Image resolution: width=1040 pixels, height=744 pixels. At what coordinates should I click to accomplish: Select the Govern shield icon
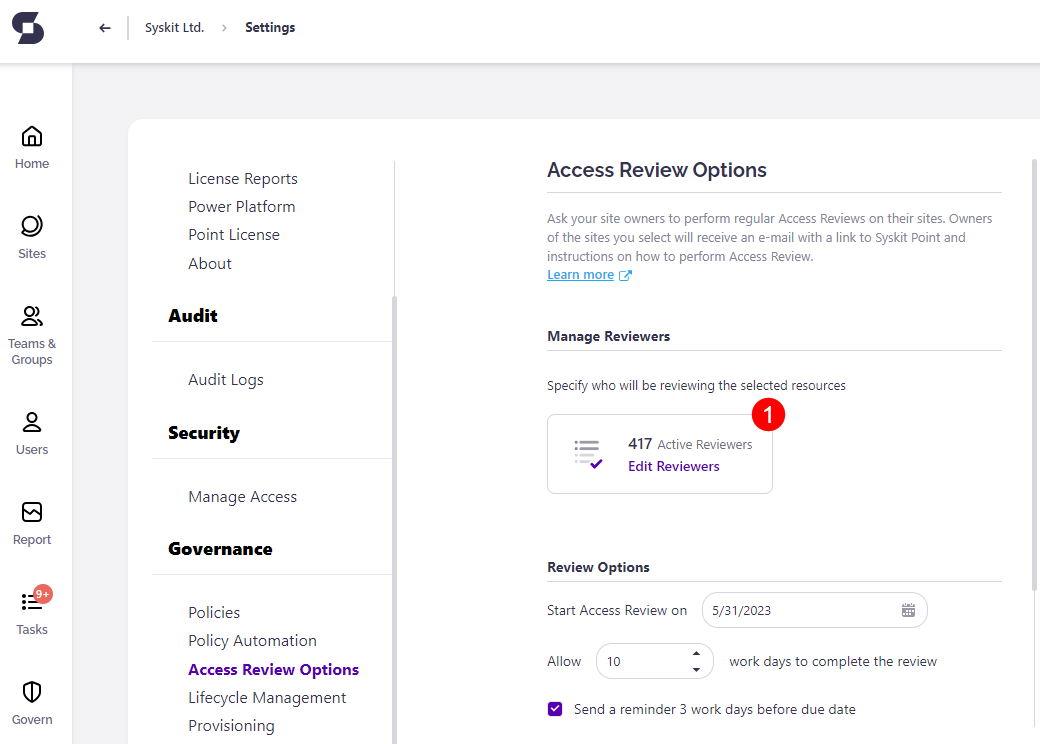(31, 692)
